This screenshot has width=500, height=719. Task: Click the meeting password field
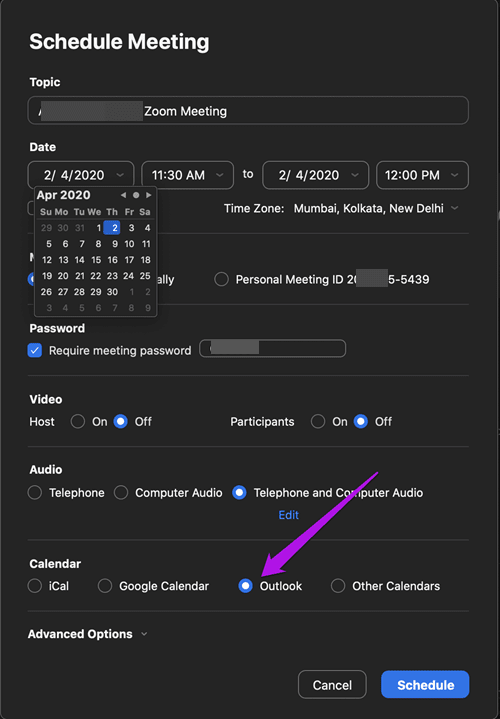(272, 348)
